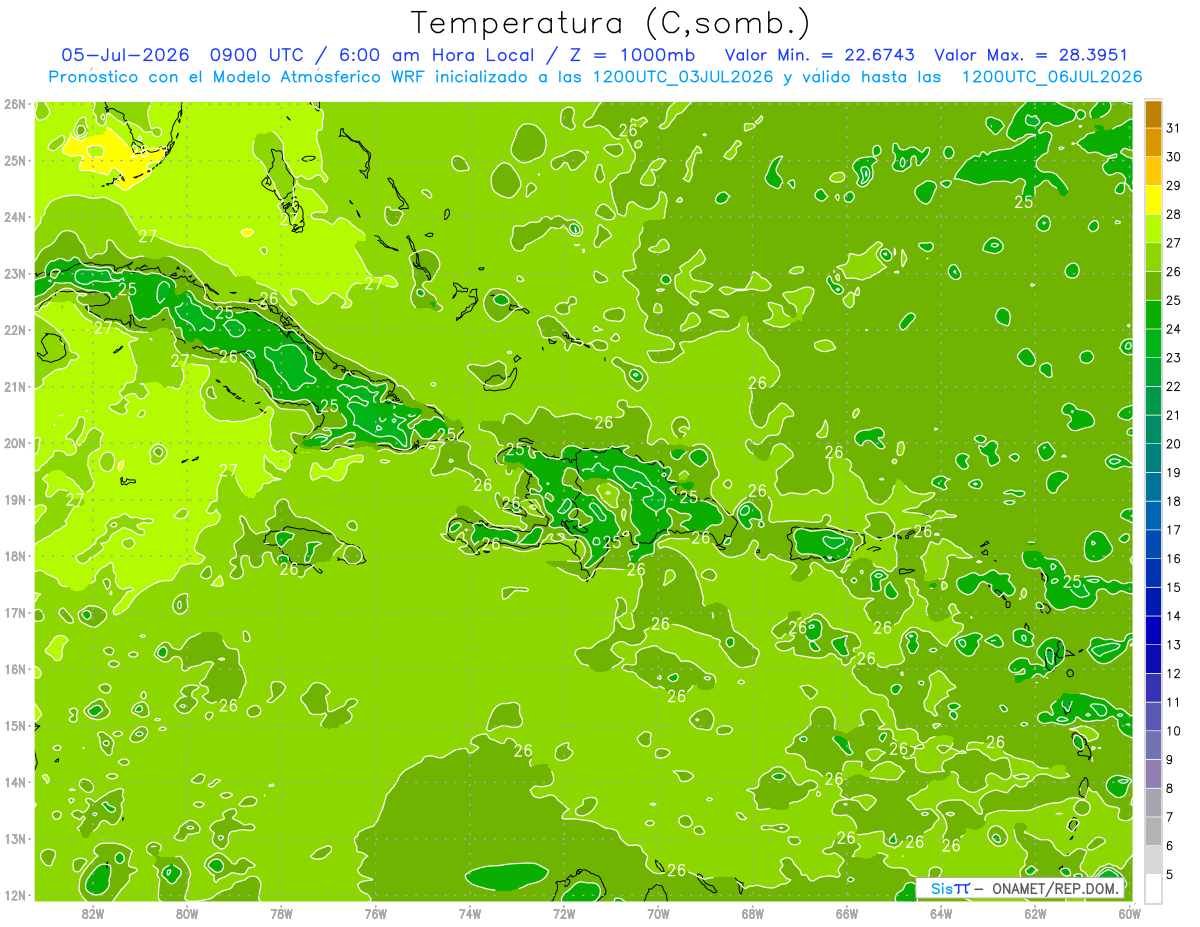Click the 78W longitude label

pyautogui.click(x=281, y=913)
